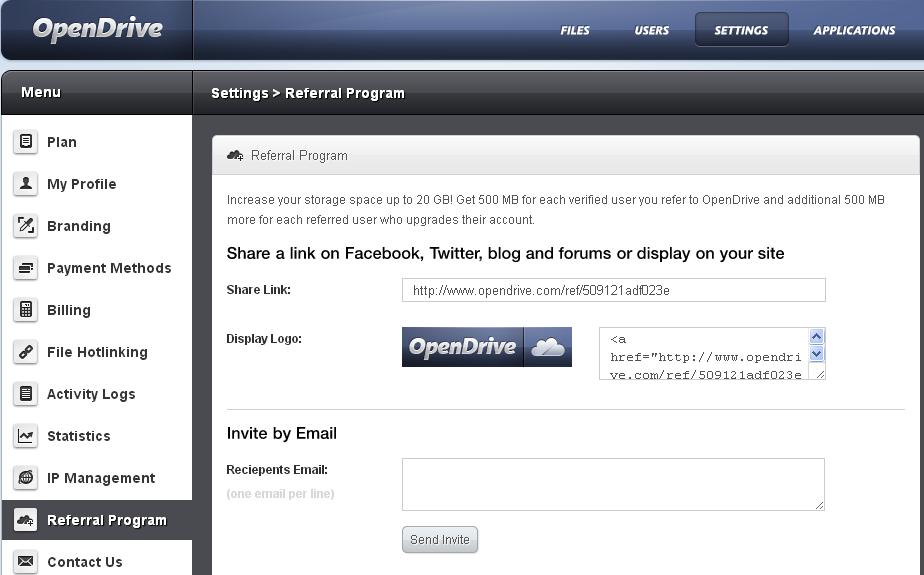924x575 pixels.
Task: Click the Recipients Email resize handle
Action: 820,505
